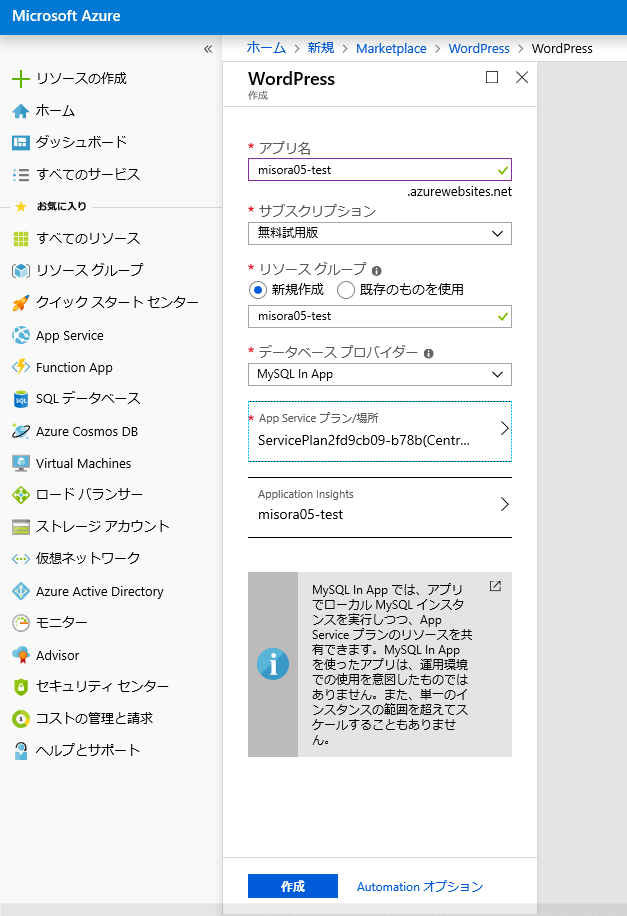Go to 新規 in breadcrumb

(321, 48)
